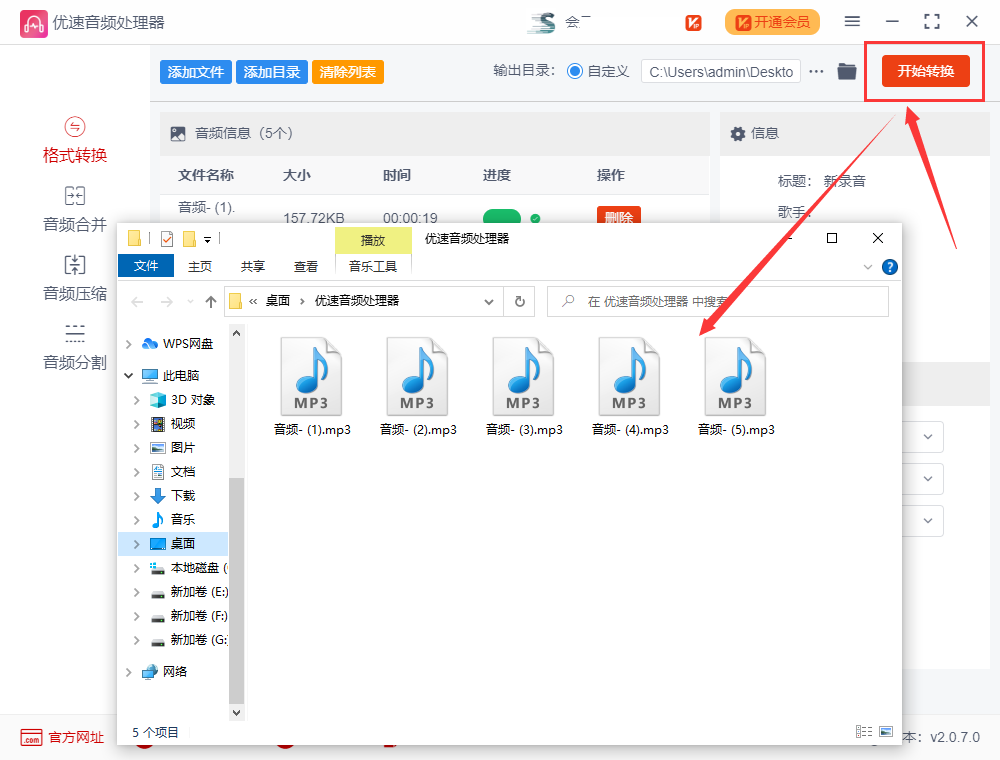Open the 音乐工具 ribbon tab
The width and height of the screenshot is (1000, 760).
click(373, 267)
